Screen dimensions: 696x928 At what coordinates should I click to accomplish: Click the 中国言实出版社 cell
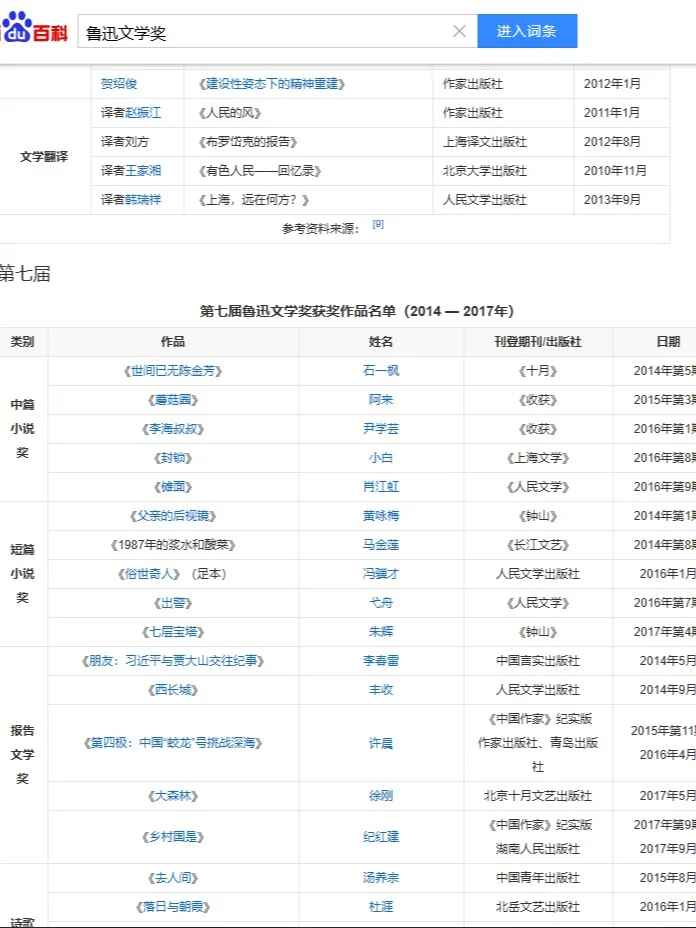click(x=538, y=661)
